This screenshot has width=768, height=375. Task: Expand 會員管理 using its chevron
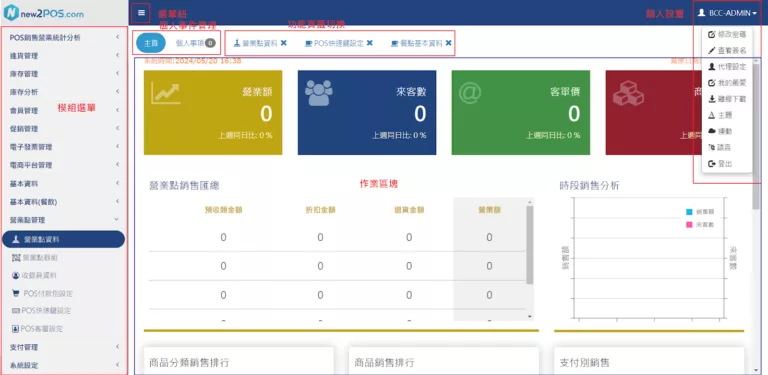(118, 110)
